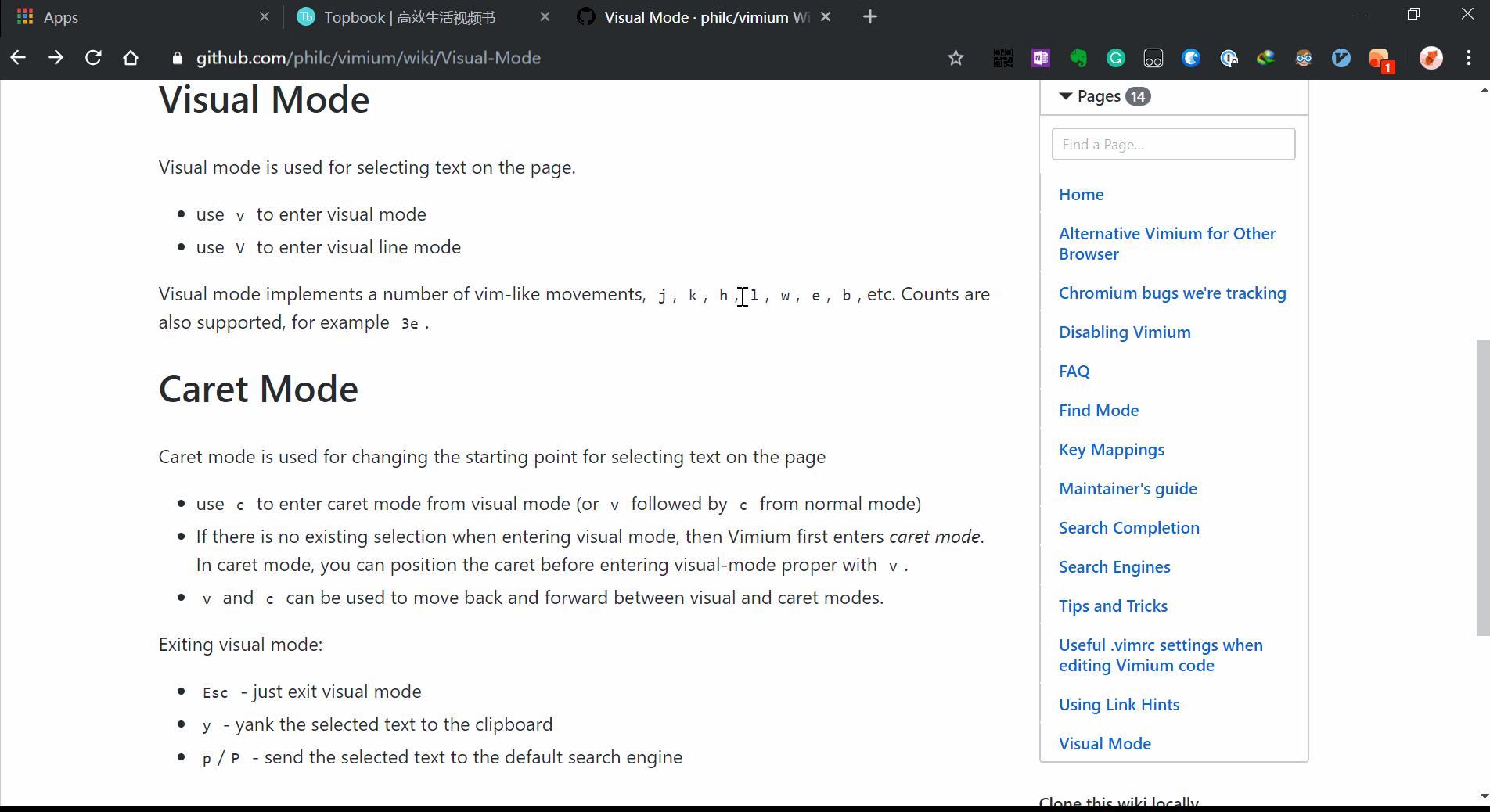Open the OneTab extension
1490x812 pixels.
(1153, 58)
